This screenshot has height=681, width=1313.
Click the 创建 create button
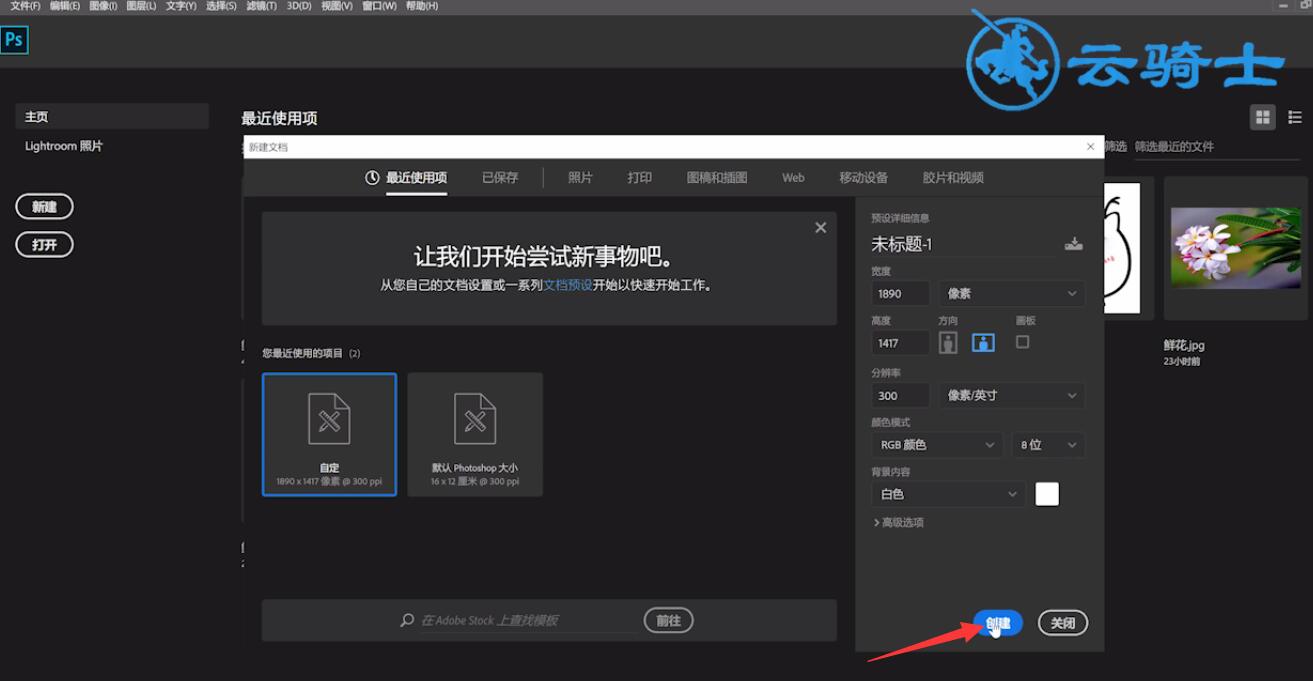pos(998,623)
